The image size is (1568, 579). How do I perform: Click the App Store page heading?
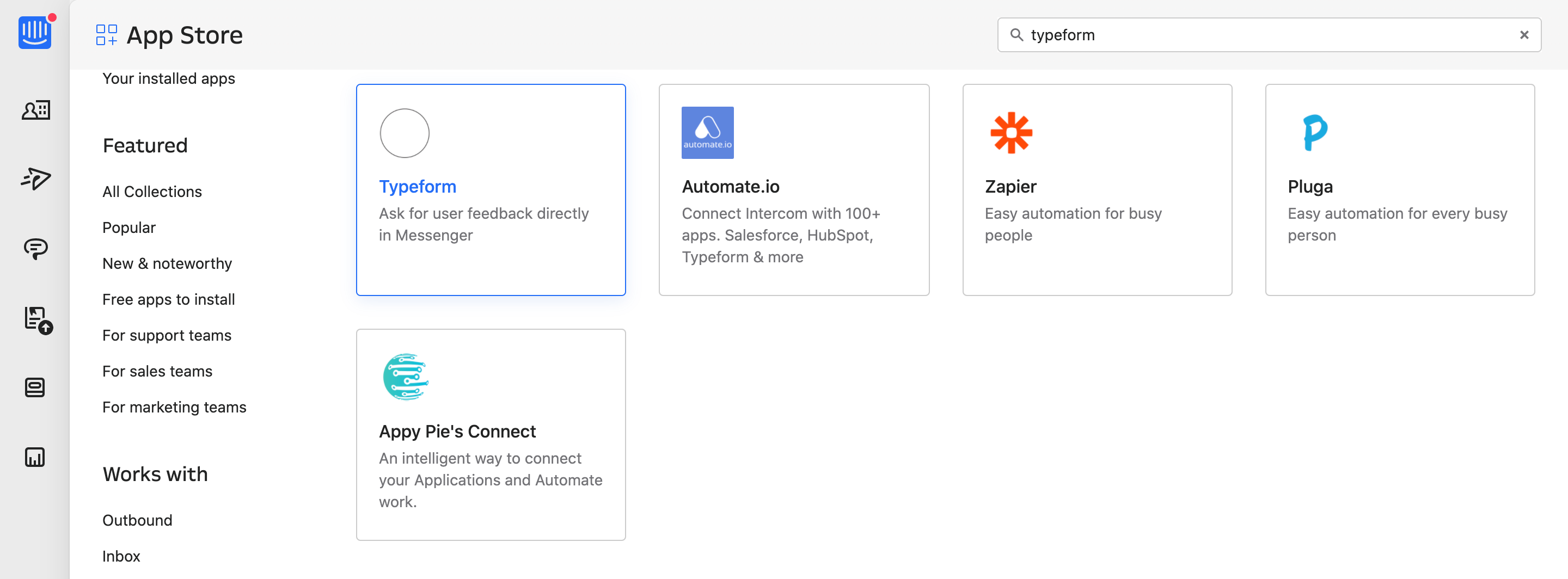[x=185, y=35]
